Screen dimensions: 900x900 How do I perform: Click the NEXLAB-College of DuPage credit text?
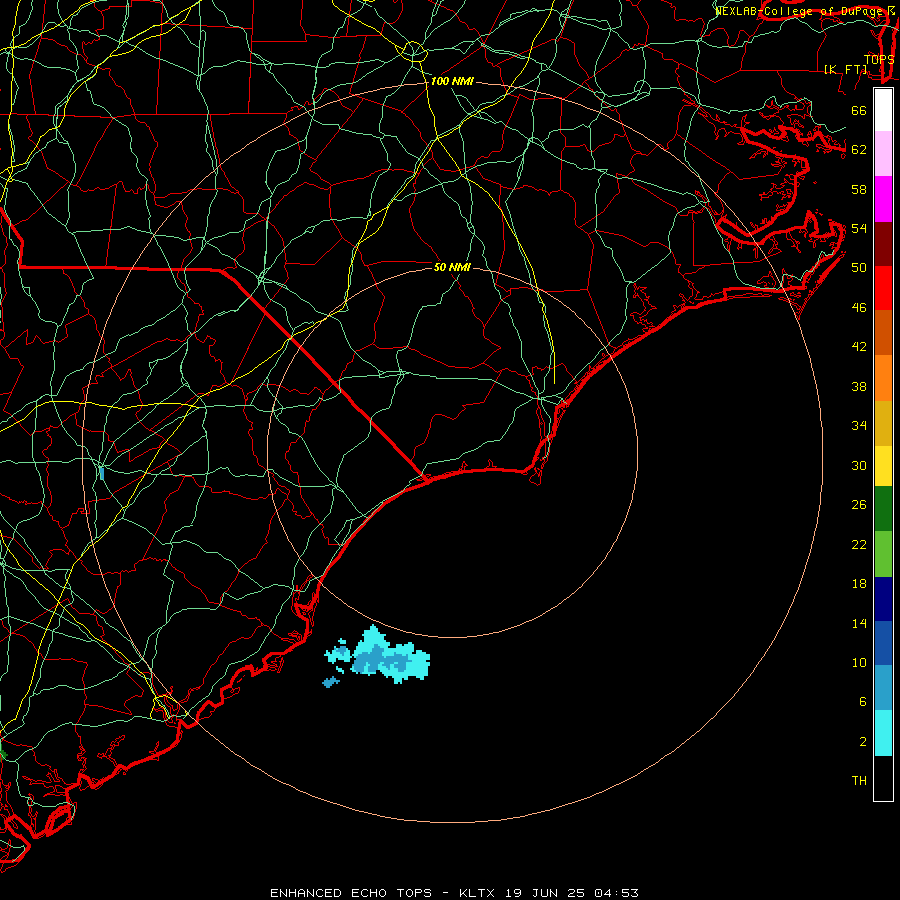click(x=805, y=11)
